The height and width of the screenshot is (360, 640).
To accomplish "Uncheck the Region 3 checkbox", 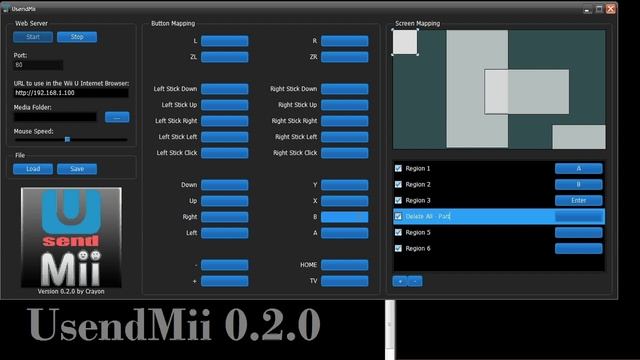I will pyautogui.click(x=398, y=200).
